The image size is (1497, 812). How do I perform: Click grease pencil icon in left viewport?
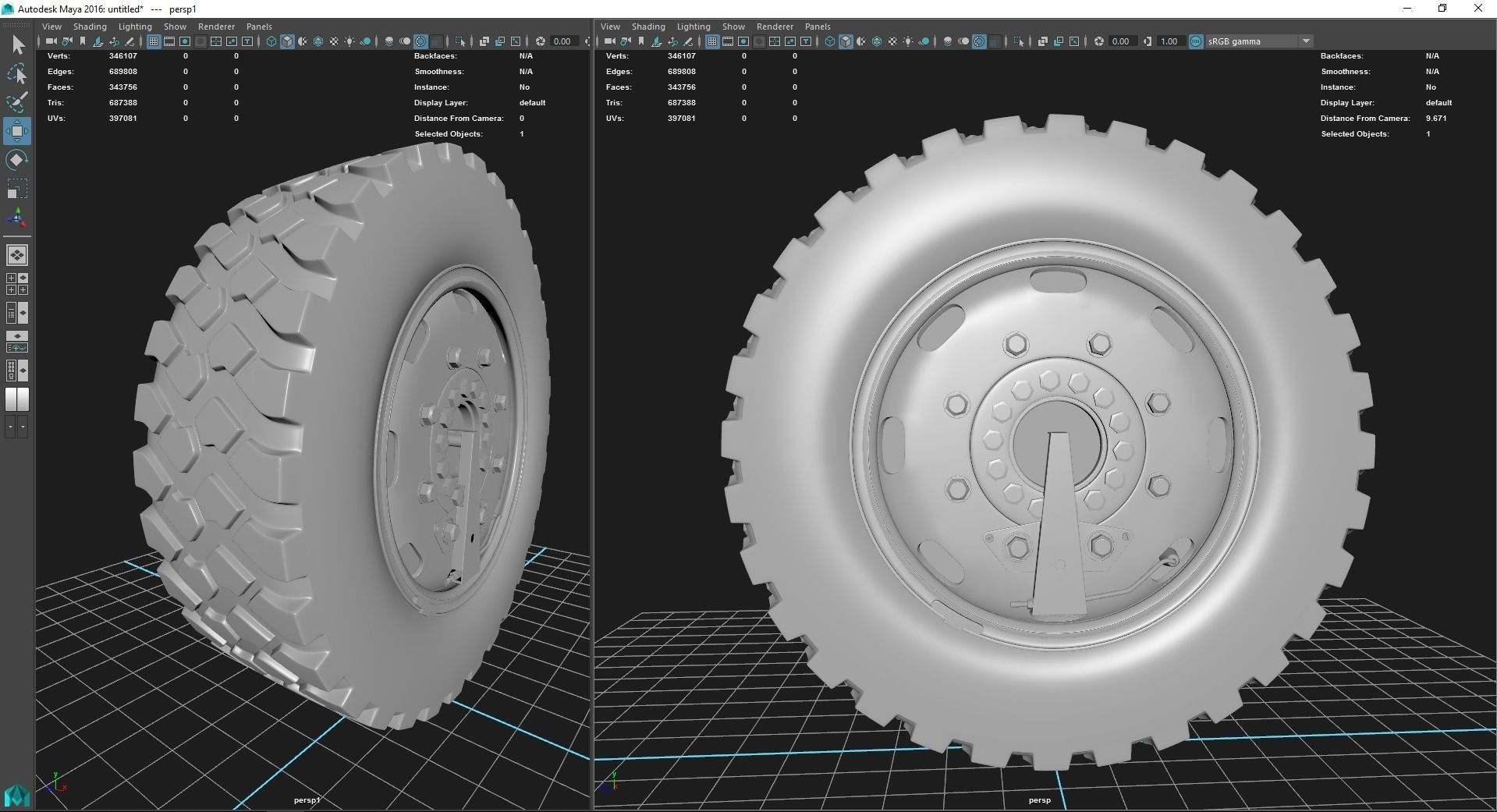point(129,41)
